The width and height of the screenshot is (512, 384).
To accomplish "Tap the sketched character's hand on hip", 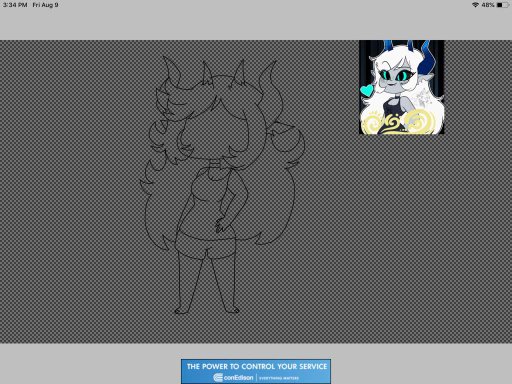I will click(x=222, y=226).
